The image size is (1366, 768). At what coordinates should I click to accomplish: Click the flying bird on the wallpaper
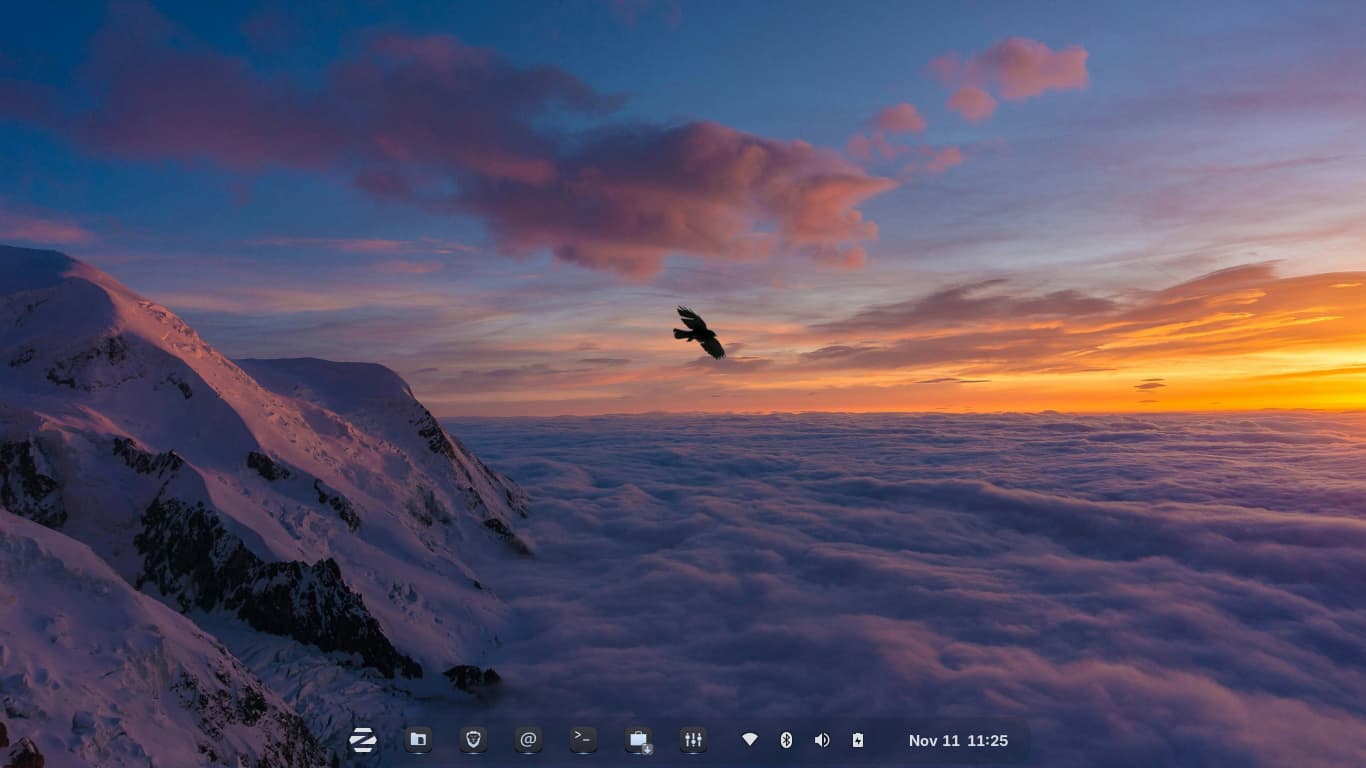pos(699,333)
